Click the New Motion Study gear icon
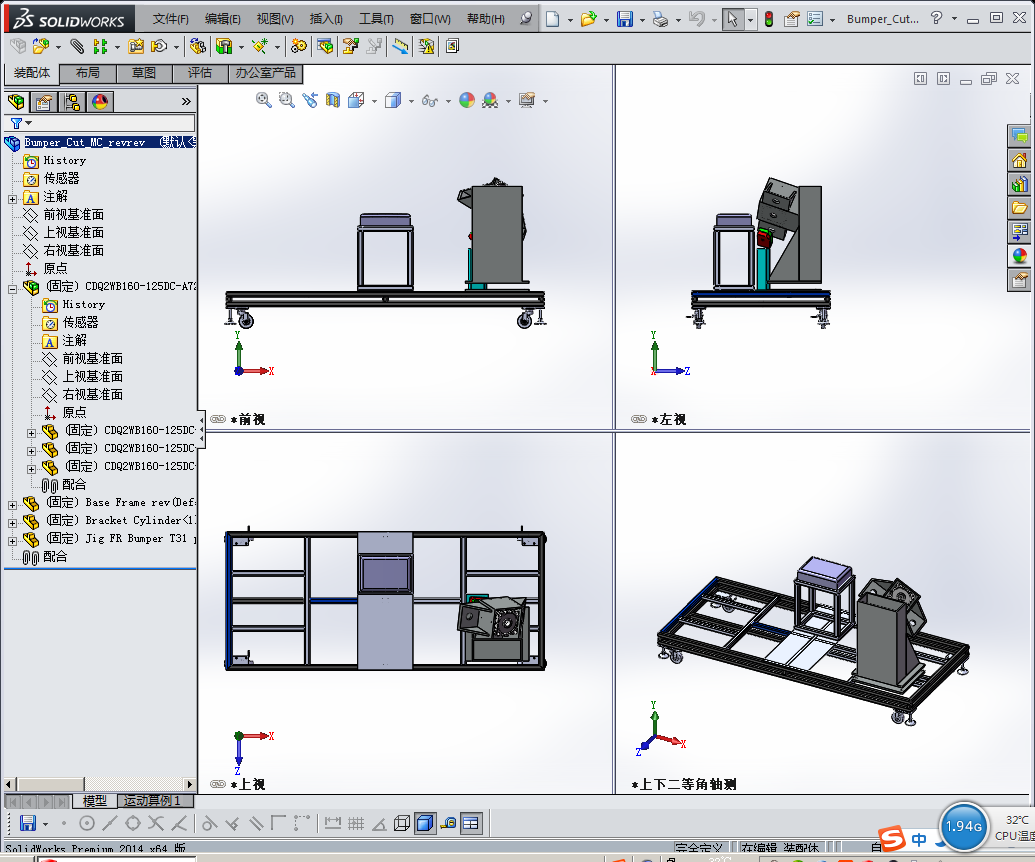 tap(298, 46)
